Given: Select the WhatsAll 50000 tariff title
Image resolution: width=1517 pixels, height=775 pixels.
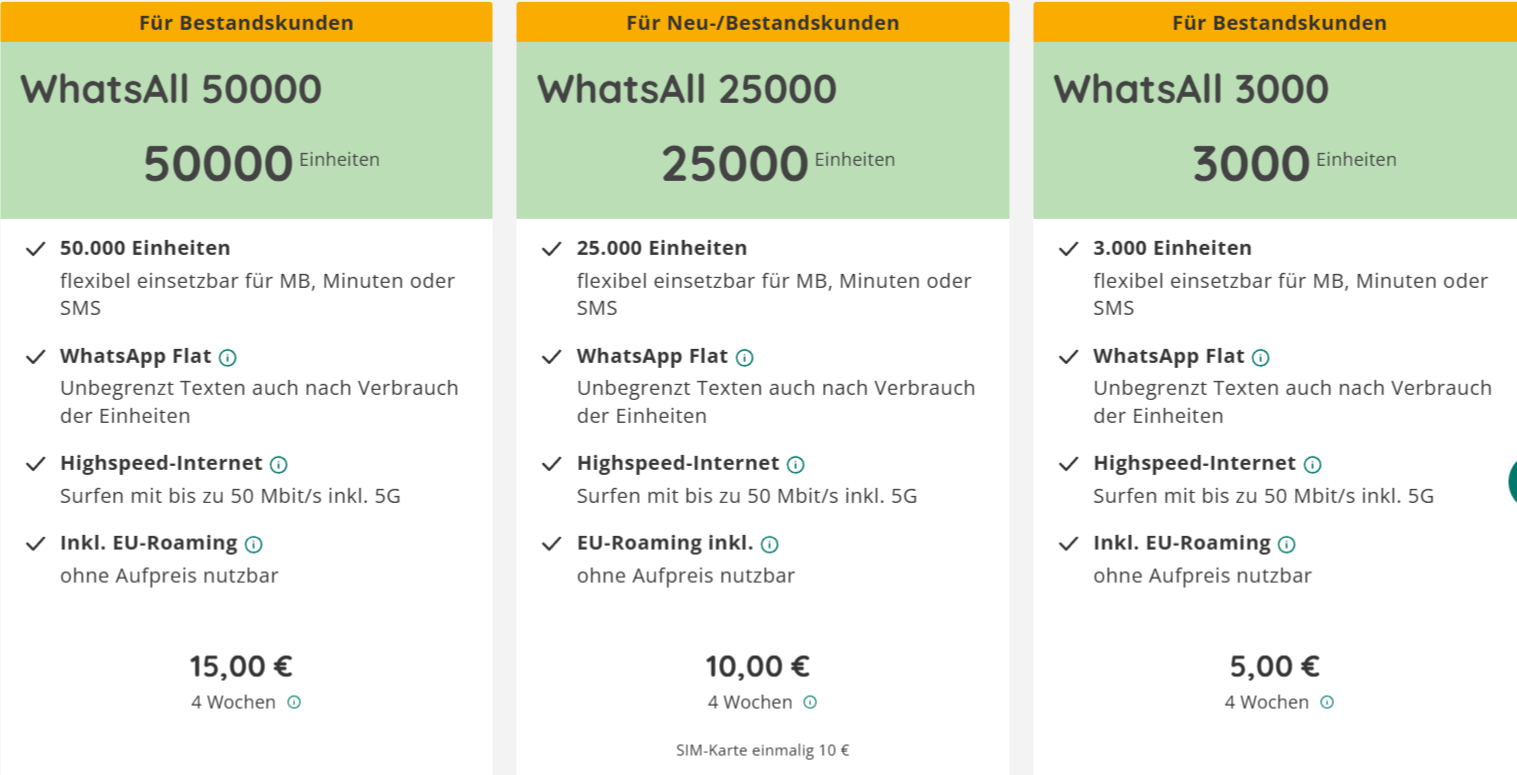Looking at the screenshot, I should (171, 89).
